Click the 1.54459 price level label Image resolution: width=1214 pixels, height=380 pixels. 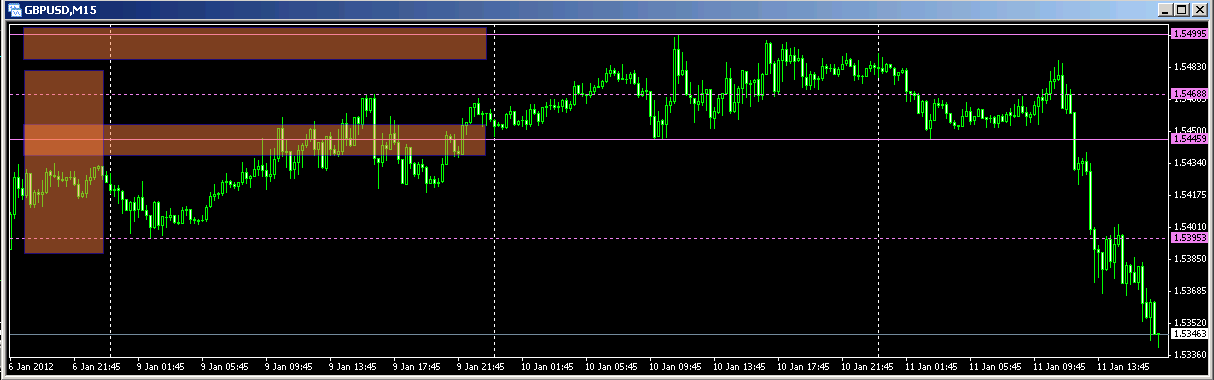[1189, 139]
